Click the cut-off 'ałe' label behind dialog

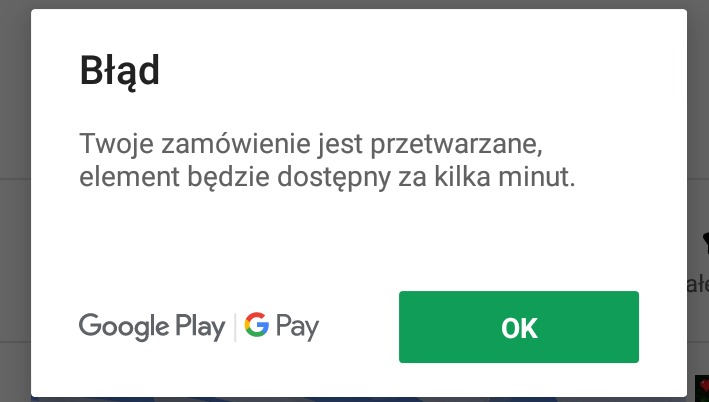pyautogui.click(x=698, y=285)
